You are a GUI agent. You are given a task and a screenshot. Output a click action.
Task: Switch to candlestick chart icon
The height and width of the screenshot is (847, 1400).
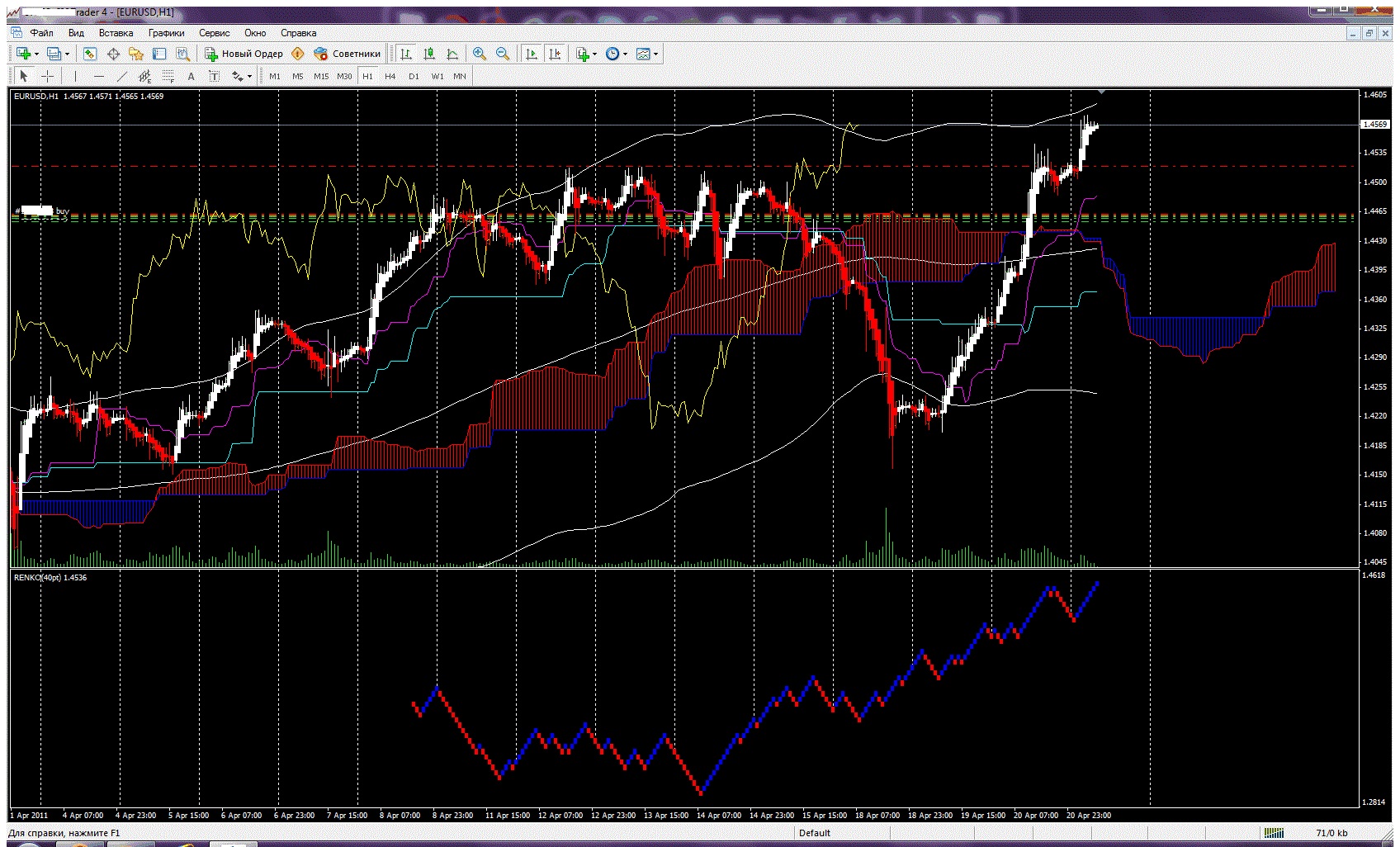tap(429, 54)
